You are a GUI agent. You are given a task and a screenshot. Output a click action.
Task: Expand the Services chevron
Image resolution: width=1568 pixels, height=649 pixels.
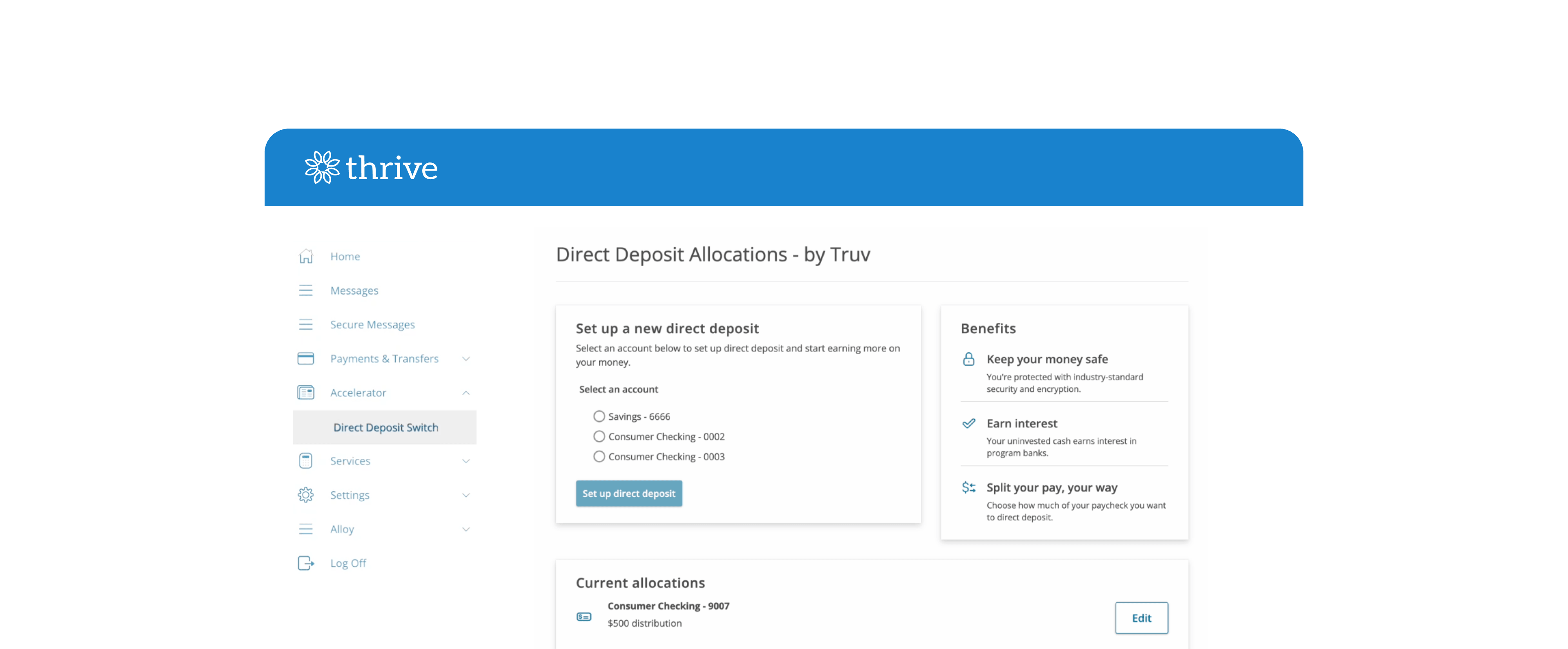point(465,461)
